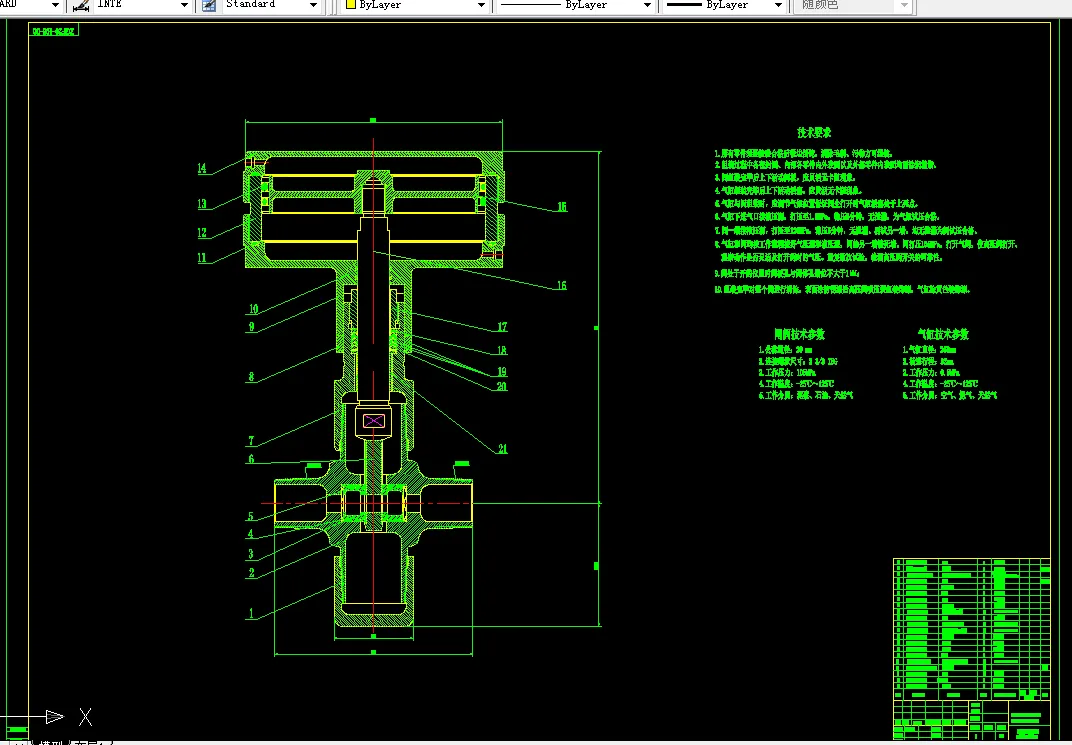The width and height of the screenshot is (1072, 745).
Task: Select part balloon number 8
Action: click(x=251, y=377)
